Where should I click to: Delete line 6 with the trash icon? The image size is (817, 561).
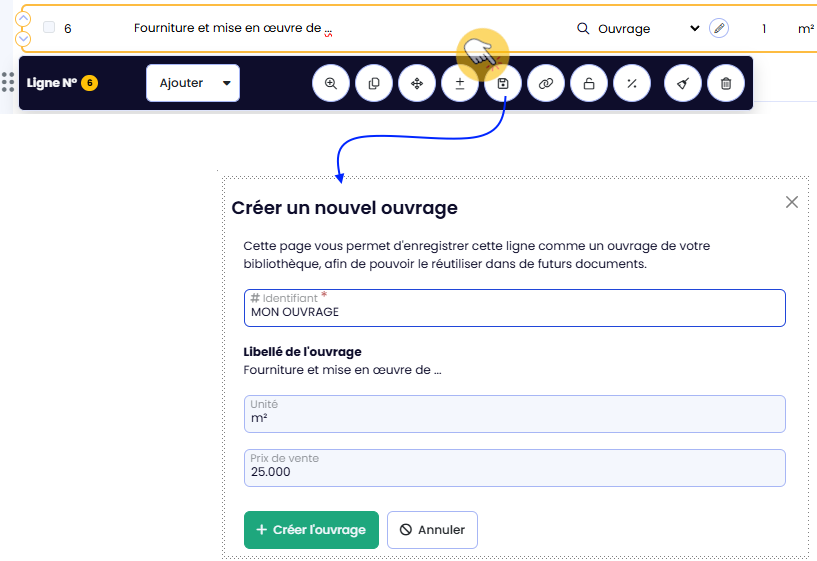(726, 84)
